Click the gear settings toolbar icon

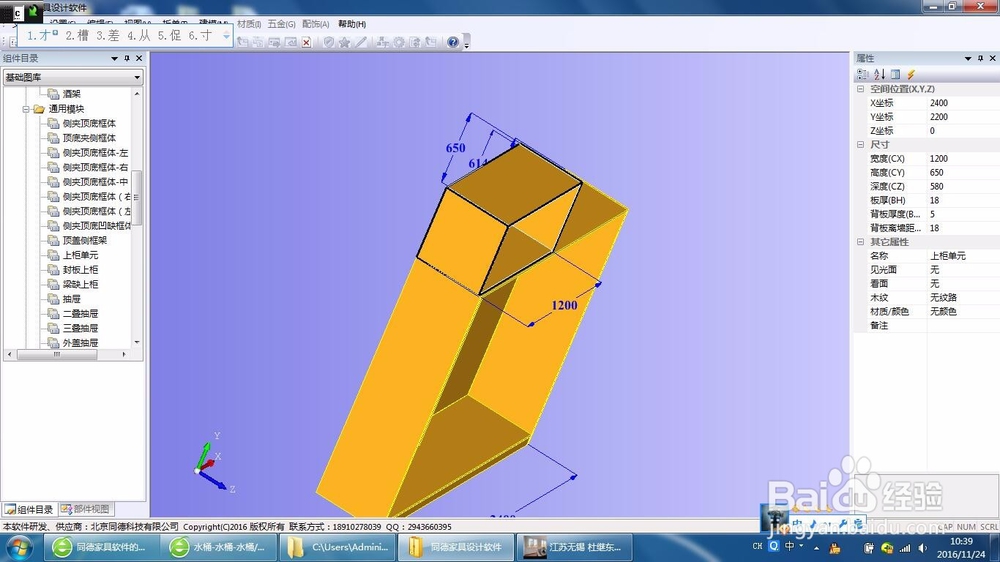coord(399,42)
